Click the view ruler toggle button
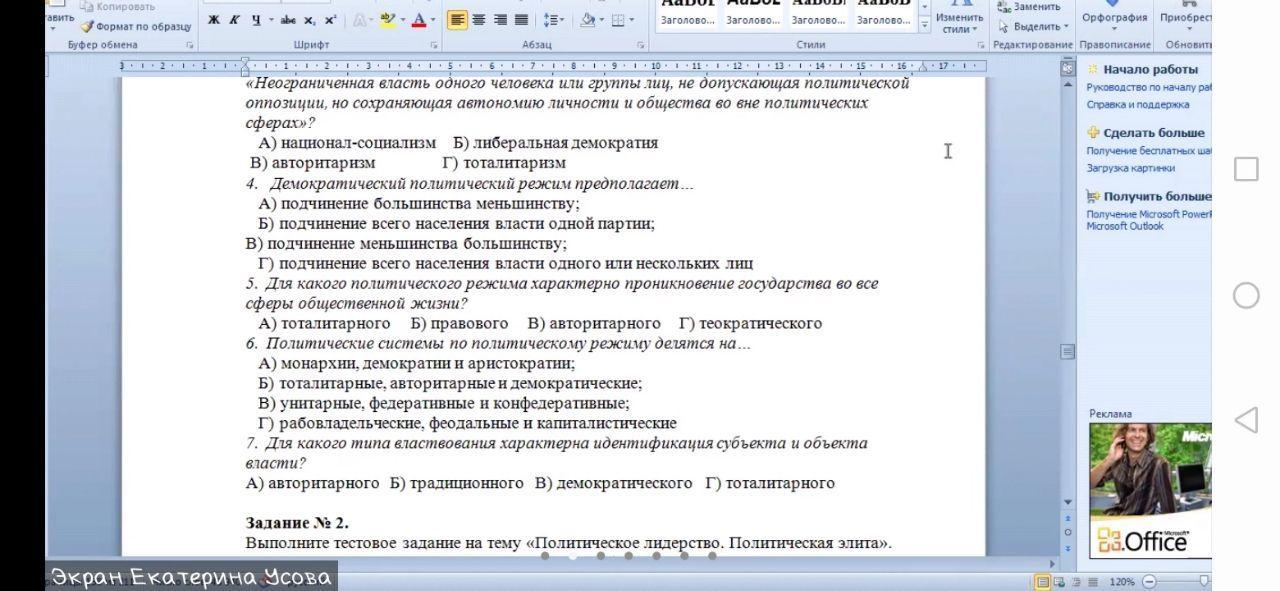 click(x=1067, y=69)
